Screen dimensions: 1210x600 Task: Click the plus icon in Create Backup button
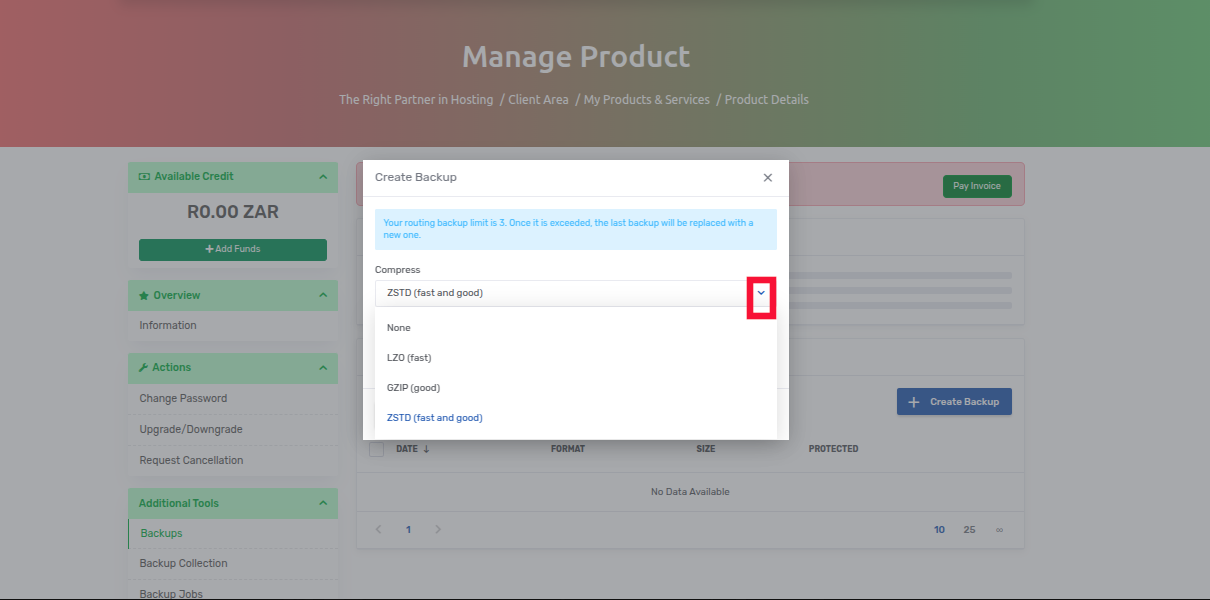[912, 401]
